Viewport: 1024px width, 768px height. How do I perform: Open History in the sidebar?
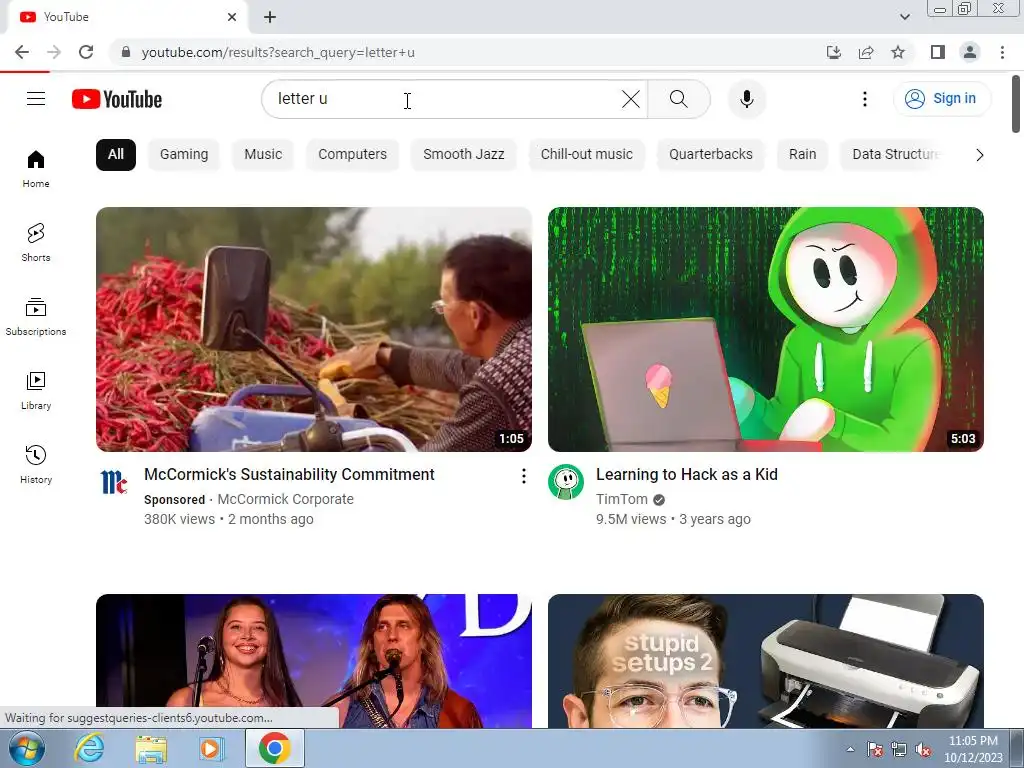pyautogui.click(x=36, y=464)
